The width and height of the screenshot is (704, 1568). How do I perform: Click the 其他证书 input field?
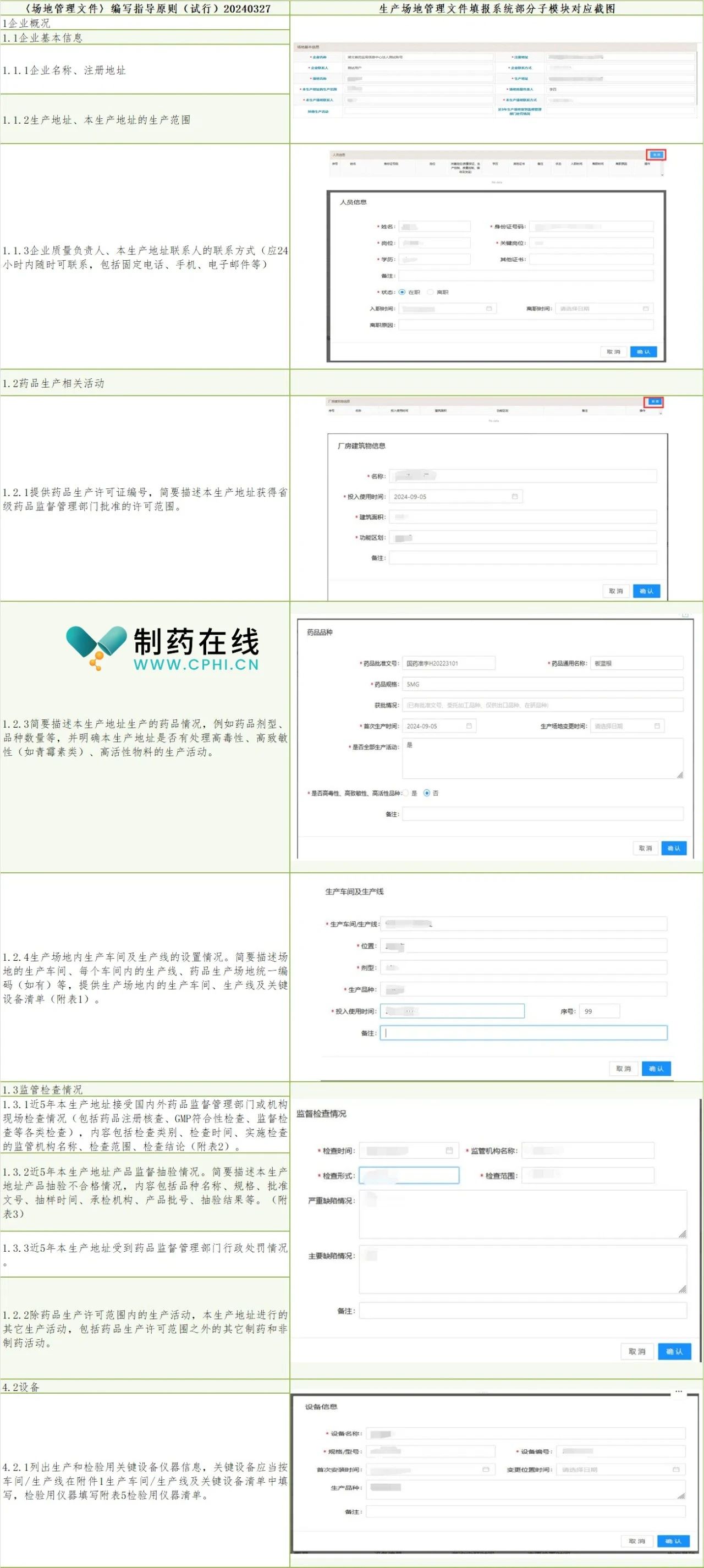(591, 259)
